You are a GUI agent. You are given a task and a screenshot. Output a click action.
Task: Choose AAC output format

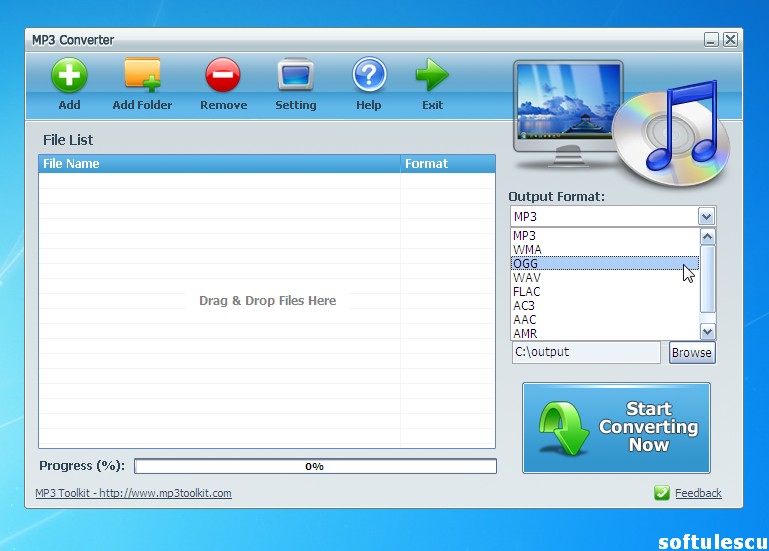[605, 319]
